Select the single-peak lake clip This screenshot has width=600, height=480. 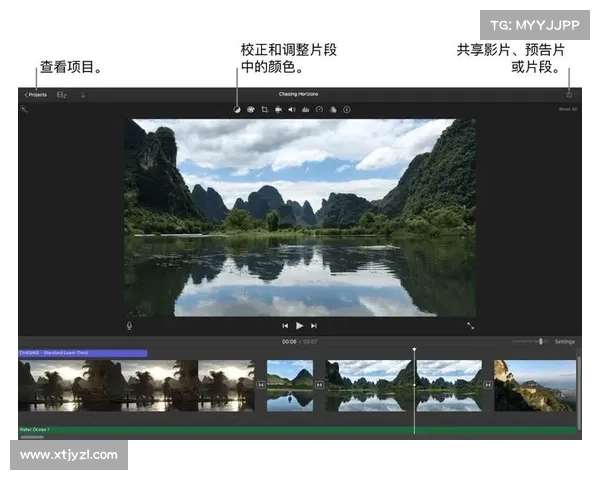click(290, 385)
